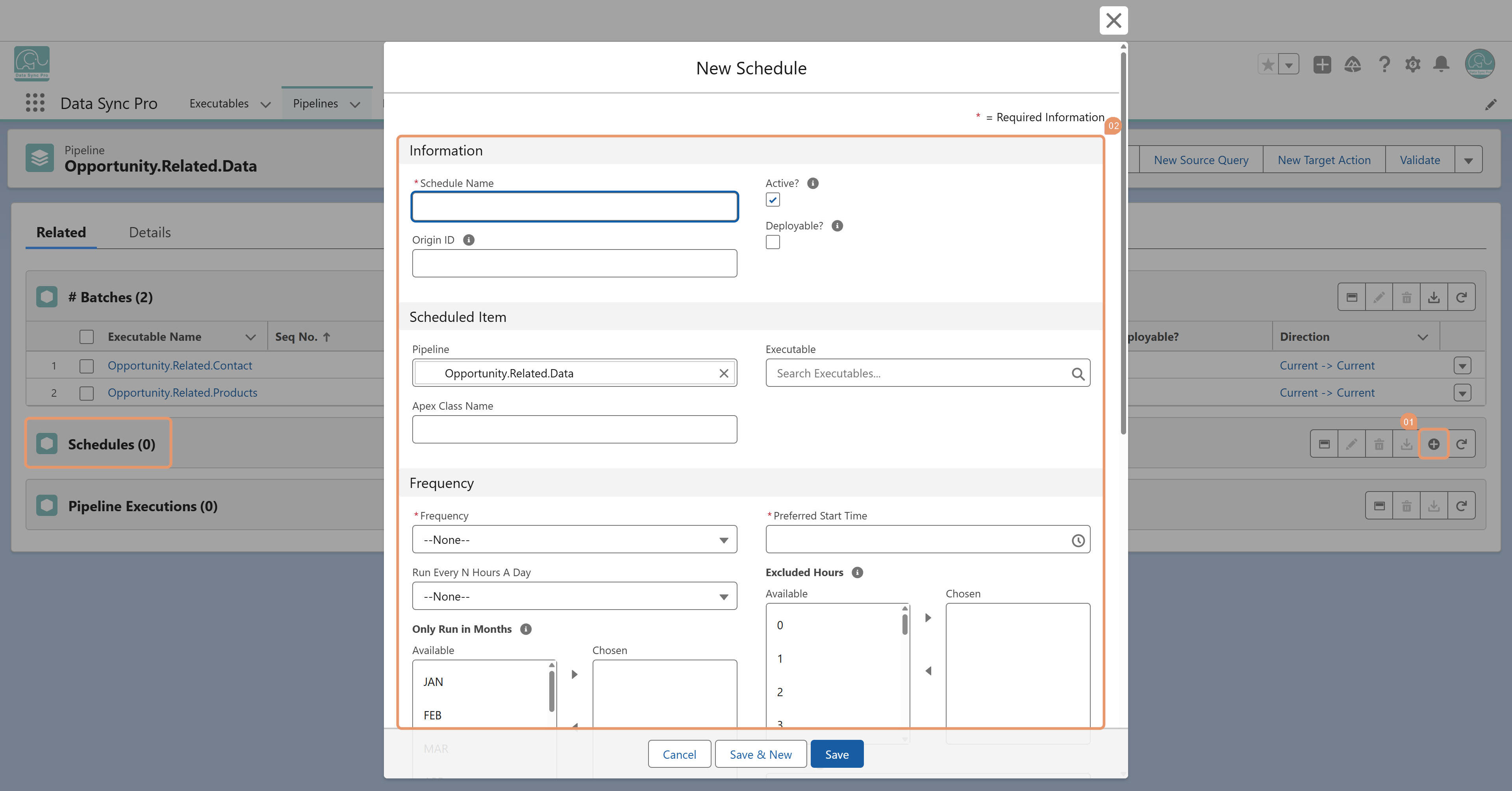Open the notifications bell
Viewport: 1512px width, 791px height.
click(1441, 64)
